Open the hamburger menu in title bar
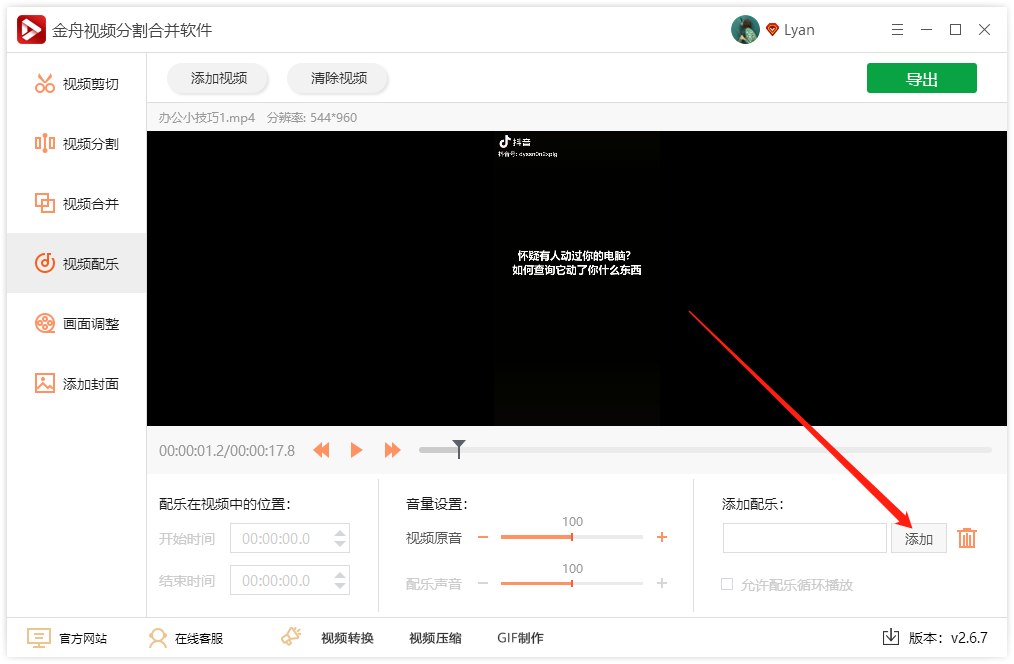This screenshot has height=664, width=1014. tap(897, 30)
